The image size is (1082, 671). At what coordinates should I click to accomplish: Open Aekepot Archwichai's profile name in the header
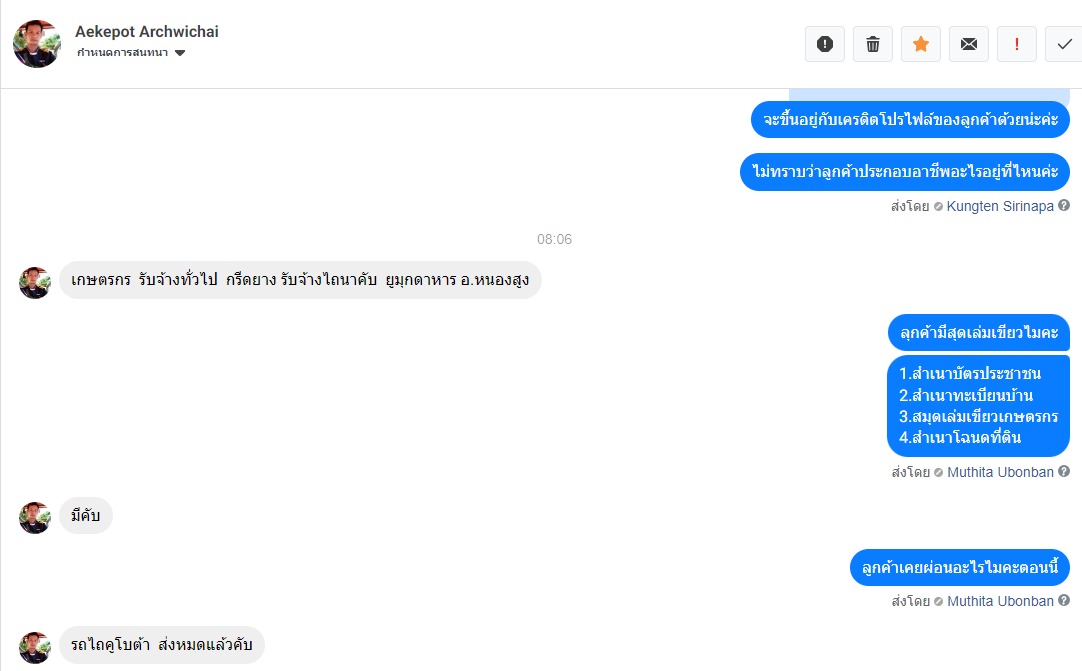[x=146, y=32]
